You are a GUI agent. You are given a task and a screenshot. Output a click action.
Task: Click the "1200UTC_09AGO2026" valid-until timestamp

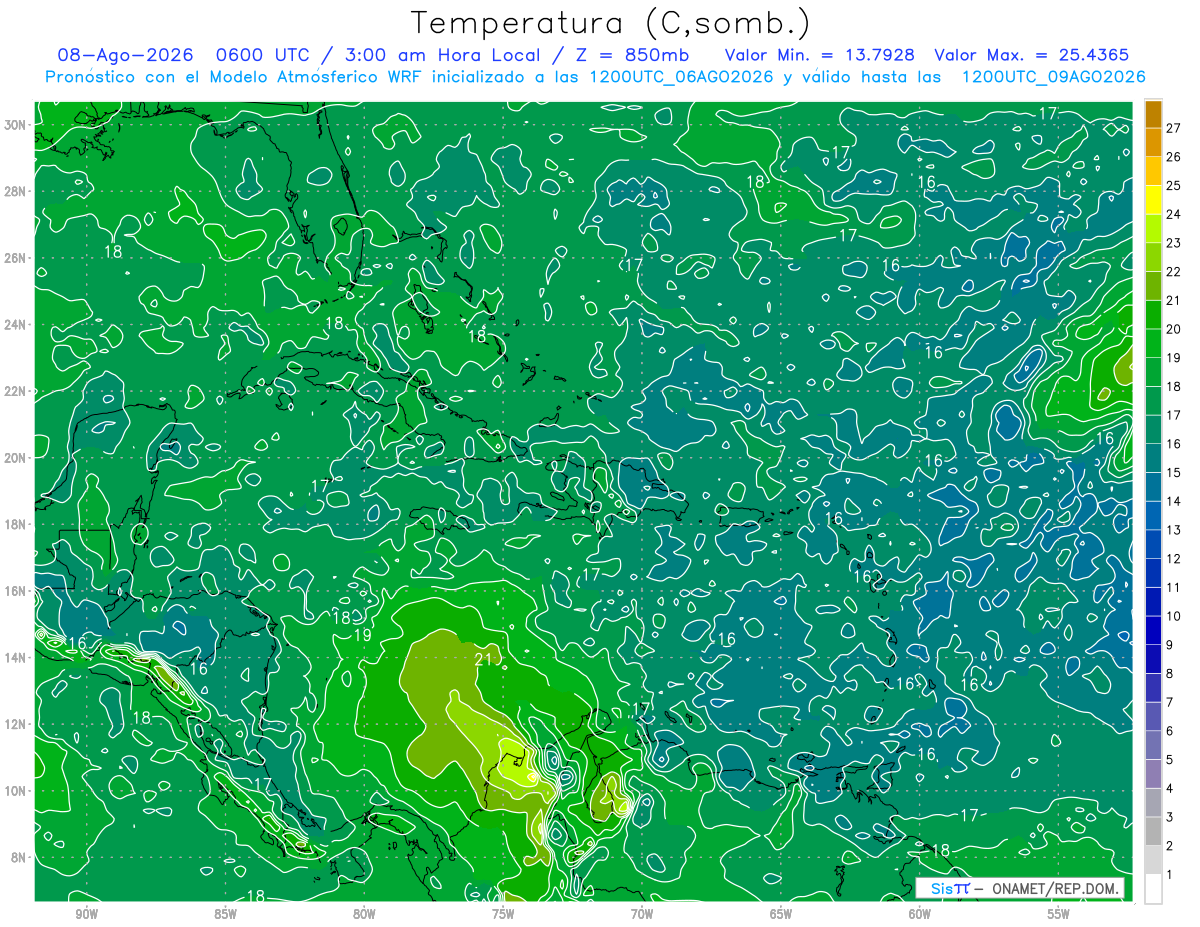coord(1053,77)
